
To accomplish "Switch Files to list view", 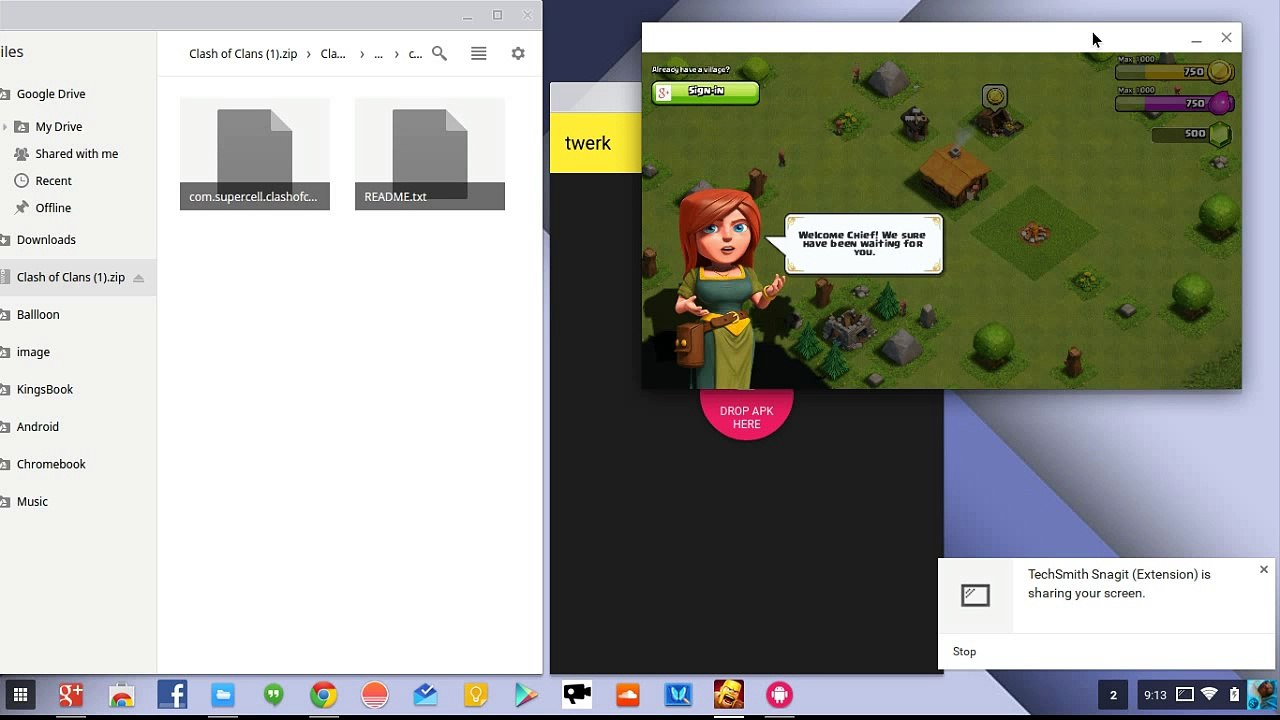I will pos(479,54).
